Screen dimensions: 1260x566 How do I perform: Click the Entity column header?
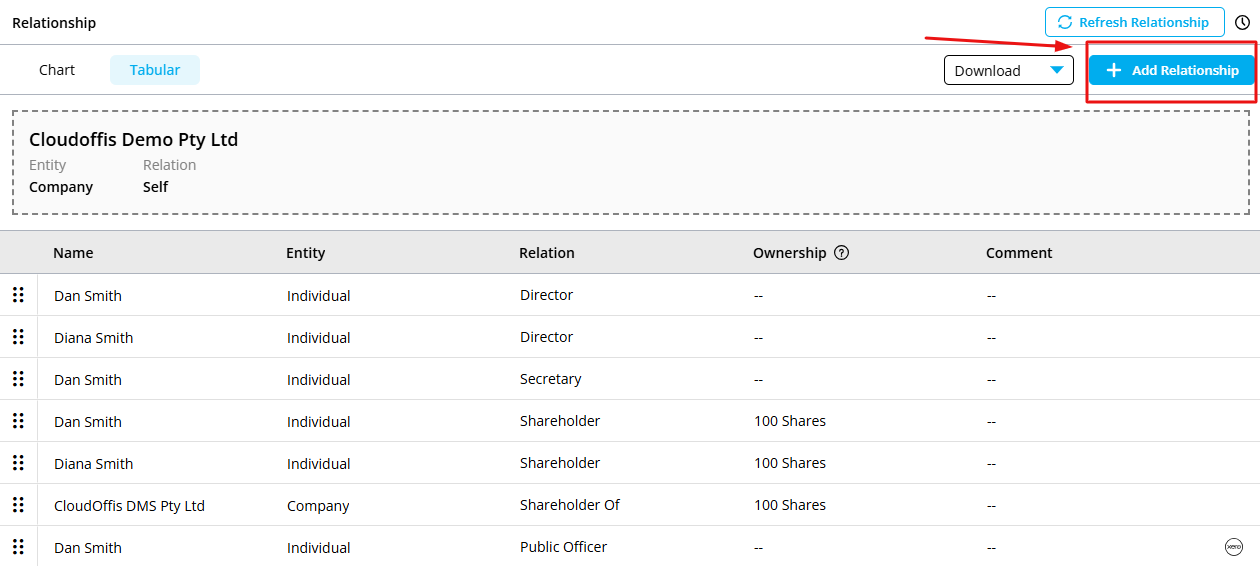pyautogui.click(x=305, y=253)
